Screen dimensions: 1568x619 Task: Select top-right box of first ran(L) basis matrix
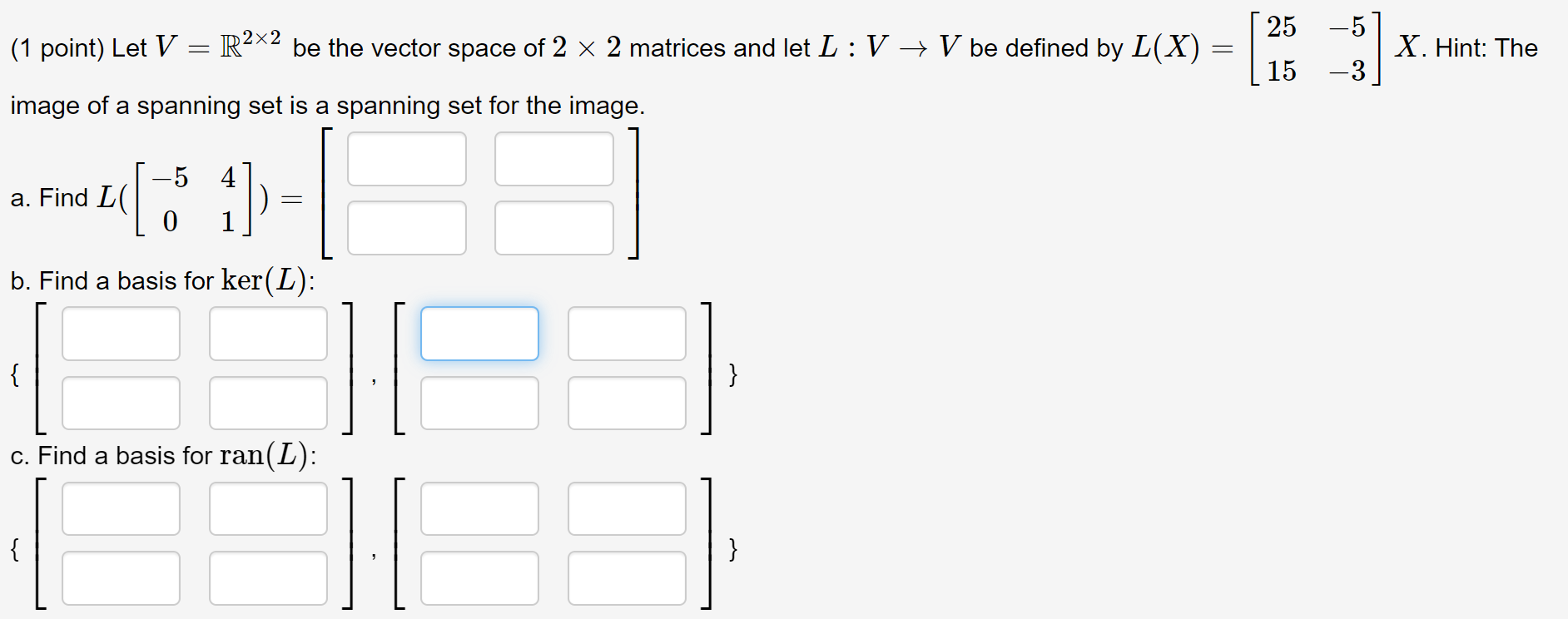268,508
